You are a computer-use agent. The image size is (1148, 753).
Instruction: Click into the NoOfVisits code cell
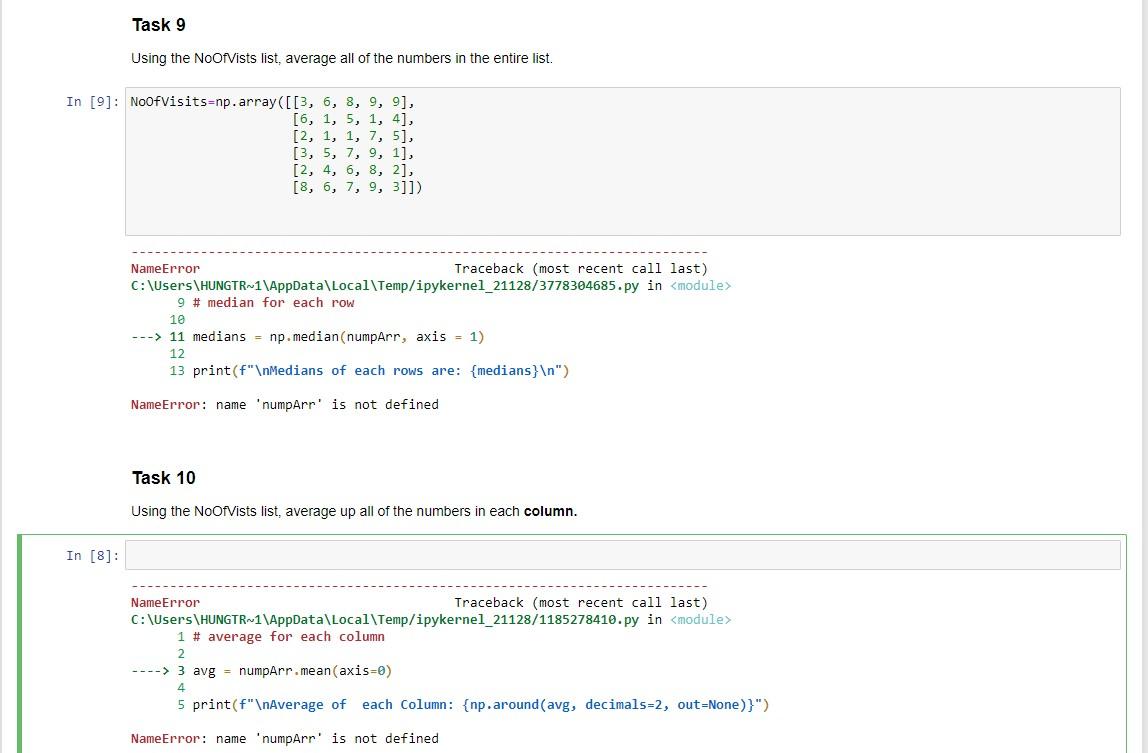(x=622, y=161)
